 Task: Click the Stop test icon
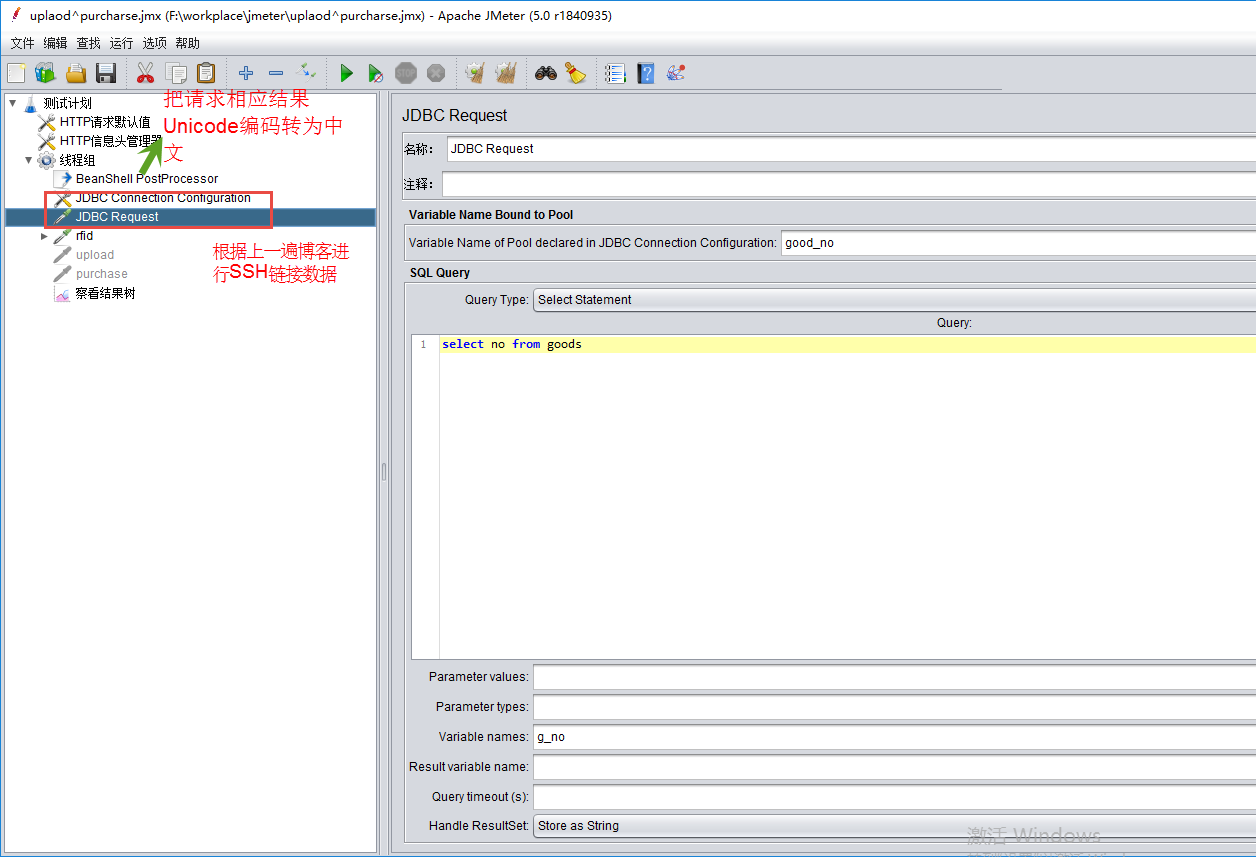406,73
